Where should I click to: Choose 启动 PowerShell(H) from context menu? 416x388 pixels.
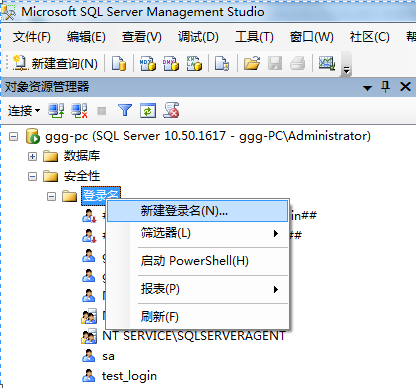tap(197, 261)
